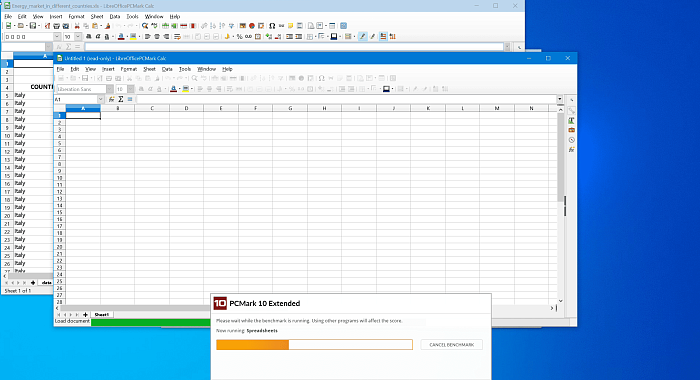Click the Save icon in the Energy_market window toolbar
The width and height of the screenshot is (700, 380).
tap(32, 25)
